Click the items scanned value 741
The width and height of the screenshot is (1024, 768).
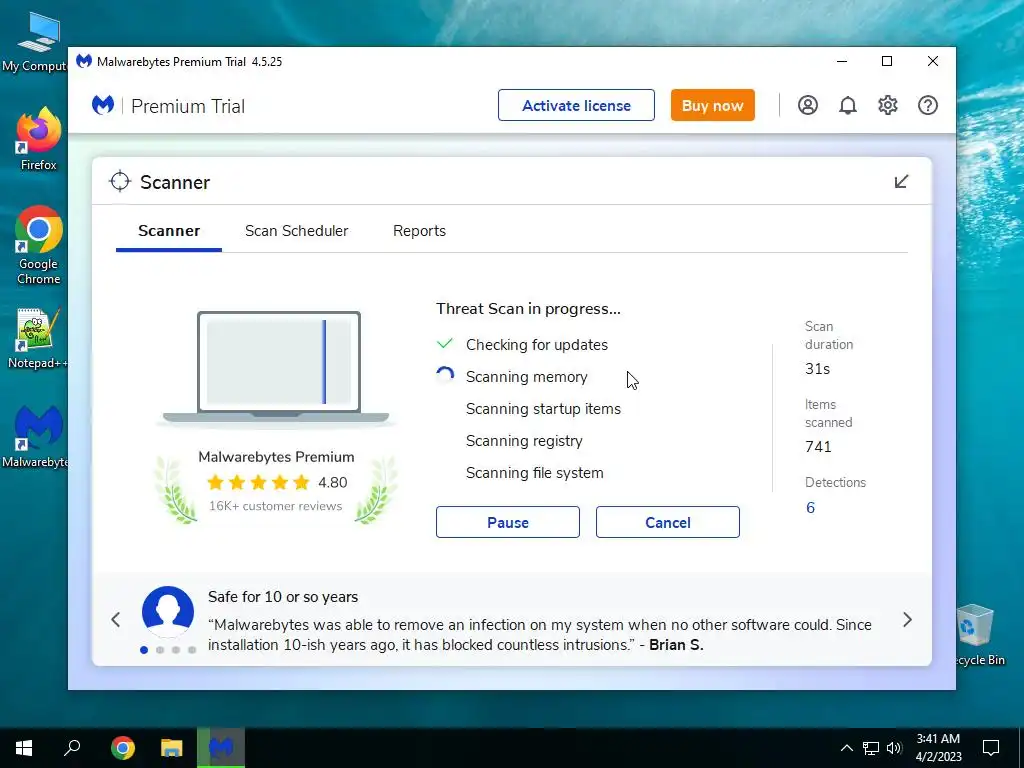tap(818, 447)
